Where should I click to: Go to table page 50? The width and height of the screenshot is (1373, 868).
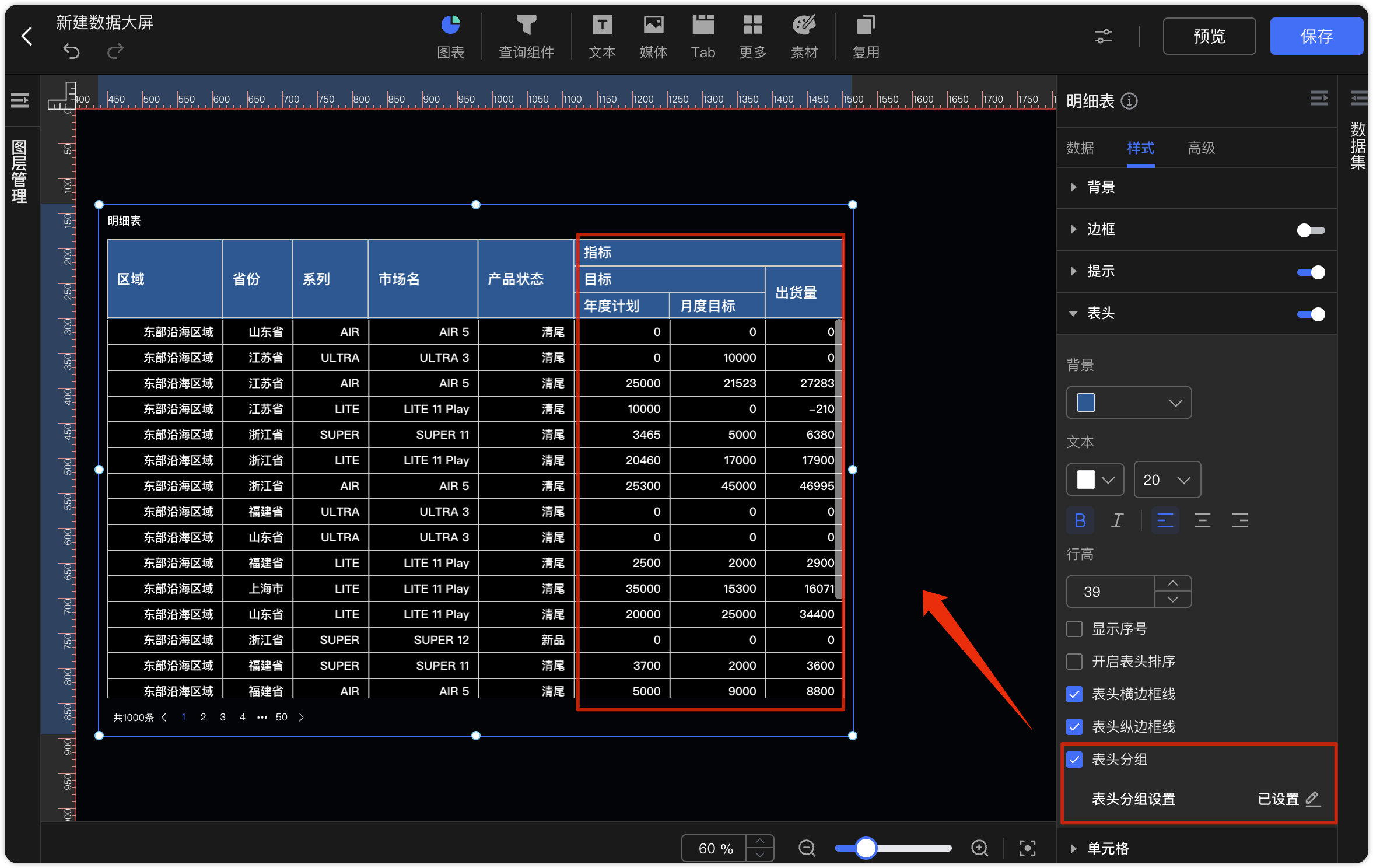coord(281,717)
